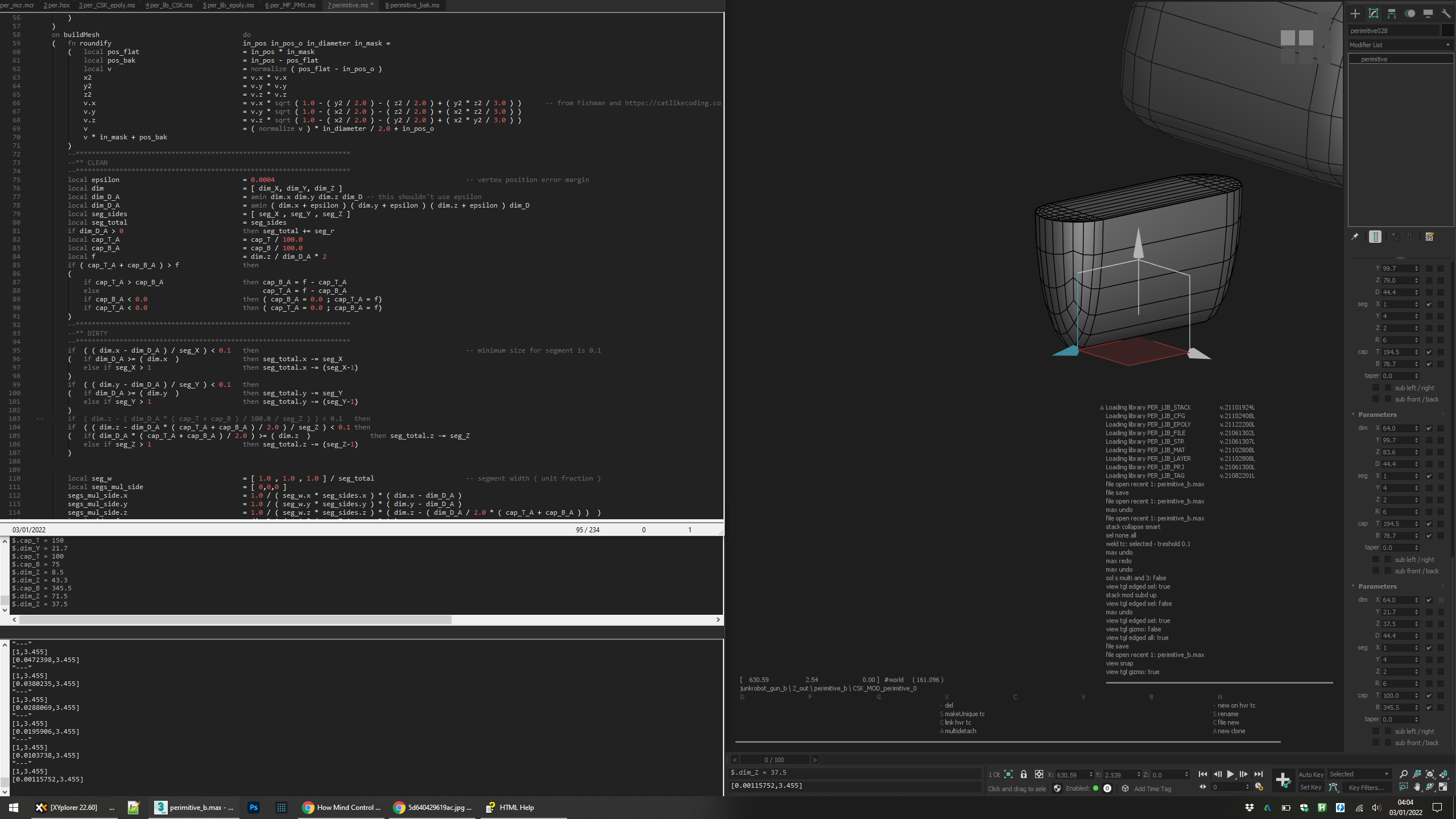Click spinner arrows of dim Z 83.6
The image size is (1456, 819).
[1416, 452]
